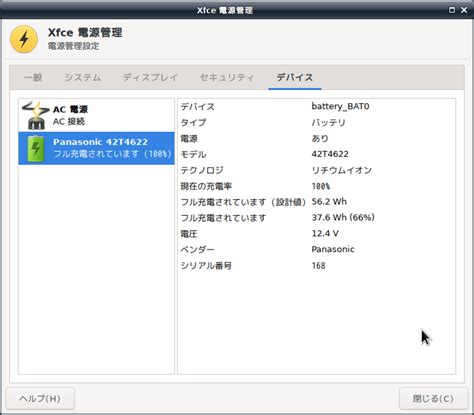Click the 37.6 Wh (66%) value

(x=343, y=217)
